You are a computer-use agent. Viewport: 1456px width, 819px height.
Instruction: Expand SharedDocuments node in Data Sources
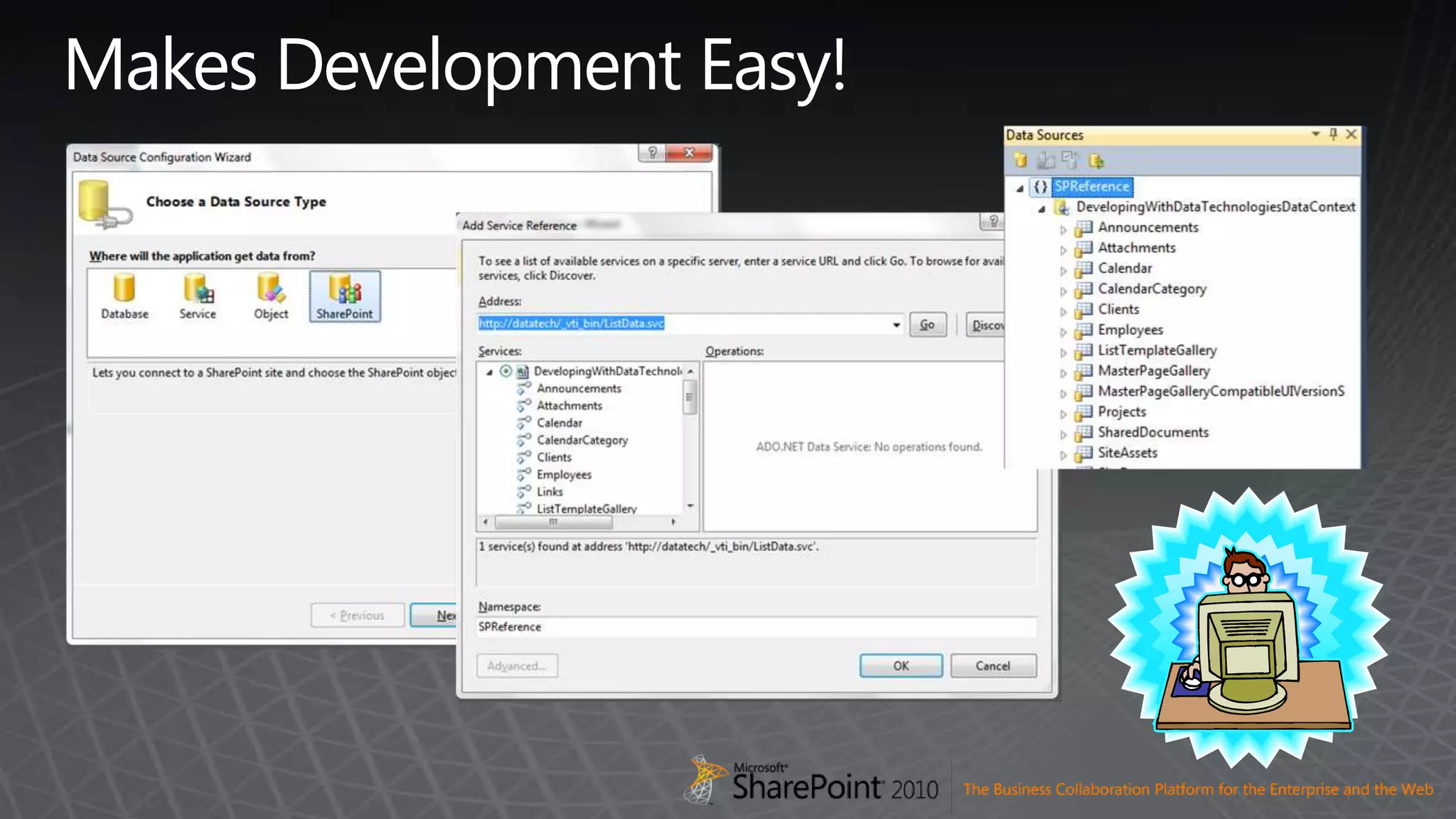click(x=1064, y=434)
